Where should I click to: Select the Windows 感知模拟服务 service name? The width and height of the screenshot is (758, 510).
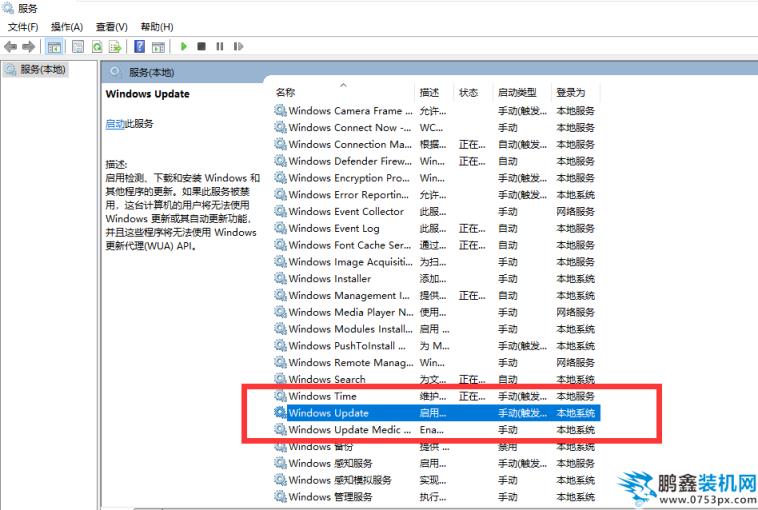coord(340,480)
